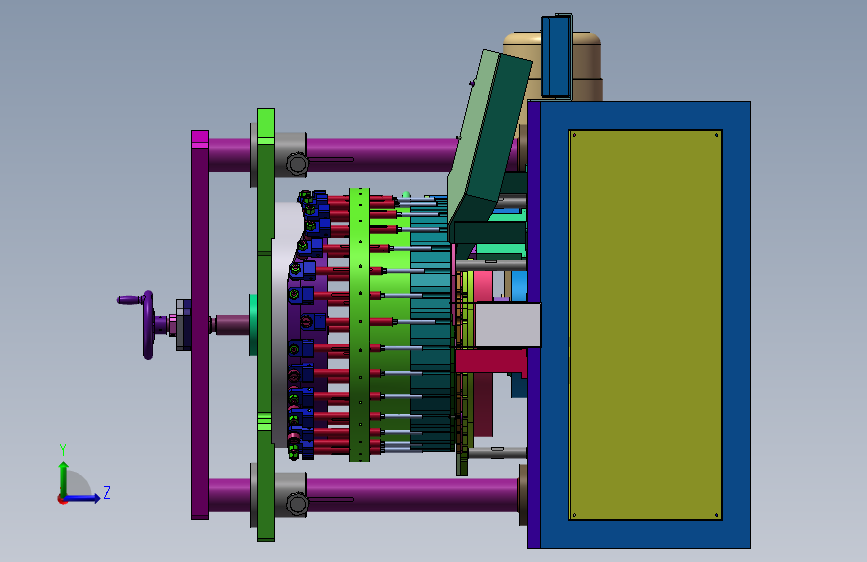
Task: Select the pink block behind the drum
Action: 483,286
